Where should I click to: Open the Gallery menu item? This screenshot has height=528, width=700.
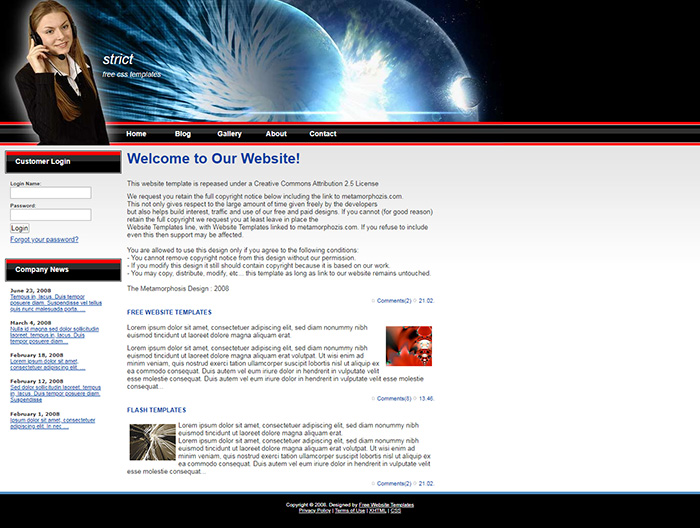click(229, 133)
